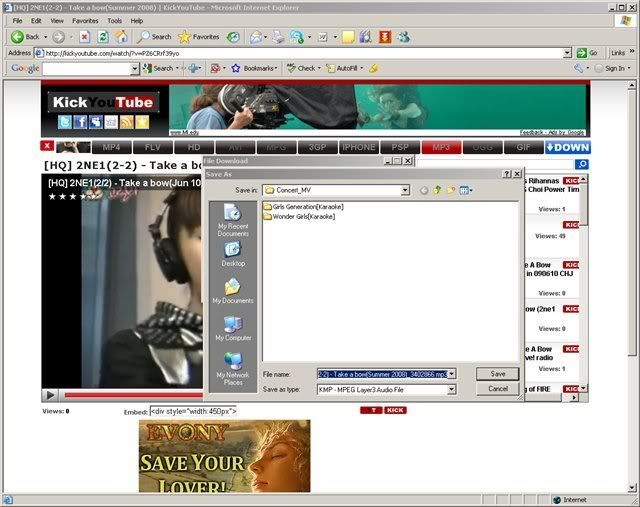Click the IE Back arrow icon
640x507 pixels.
pyautogui.click(x=17, y=37)
